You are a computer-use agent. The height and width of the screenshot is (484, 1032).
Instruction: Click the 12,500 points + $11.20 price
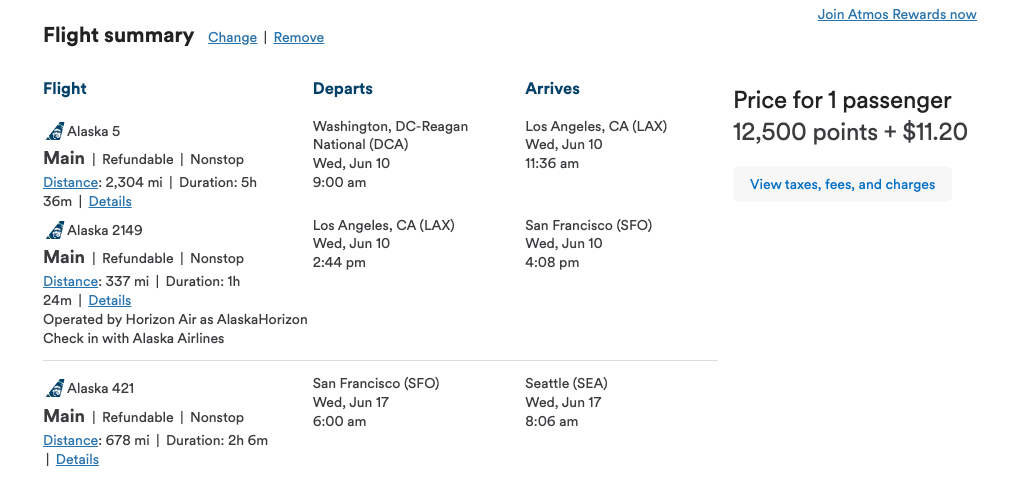(x=850, y=132)
